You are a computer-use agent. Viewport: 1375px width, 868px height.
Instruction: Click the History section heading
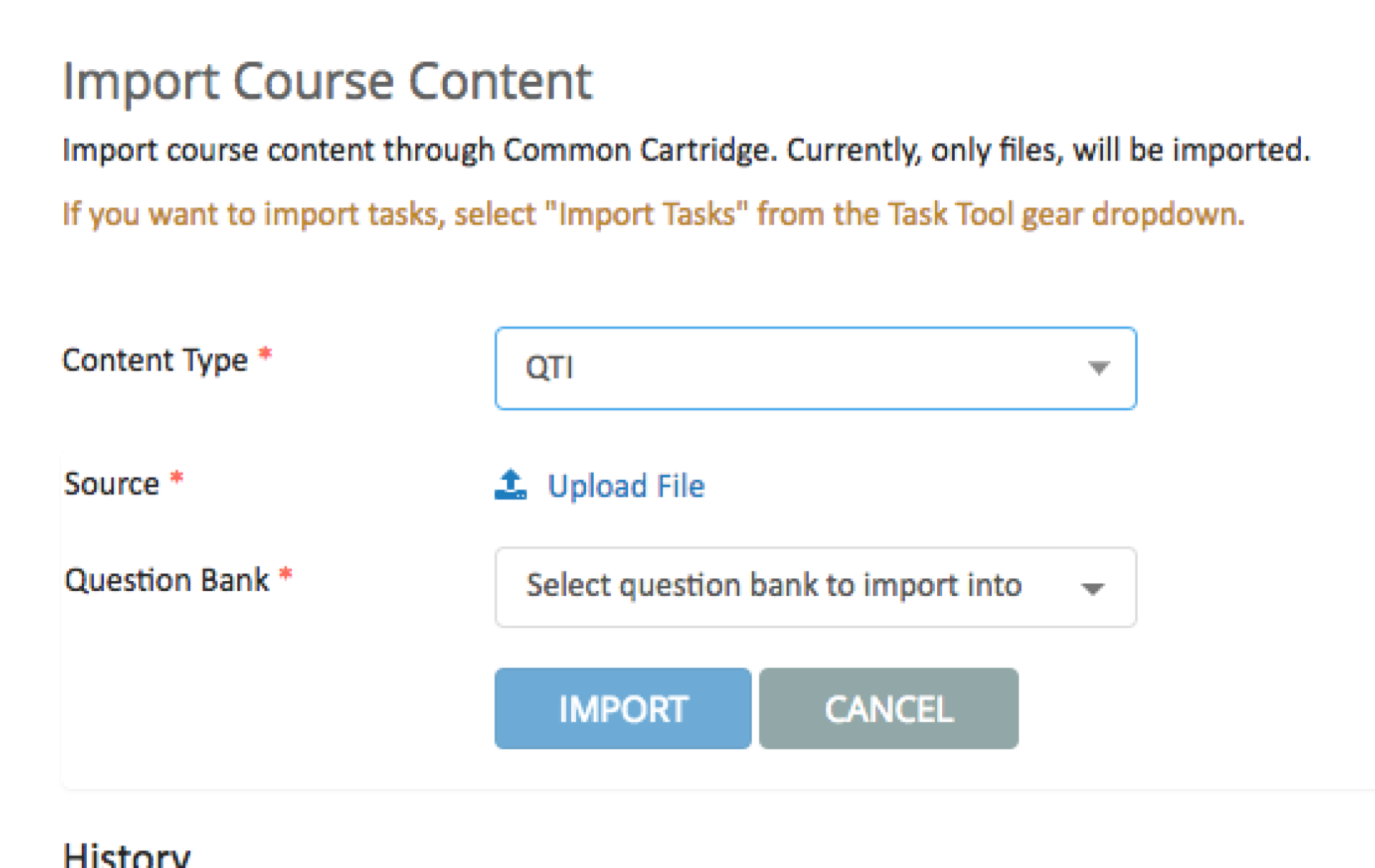pos(127,853)
